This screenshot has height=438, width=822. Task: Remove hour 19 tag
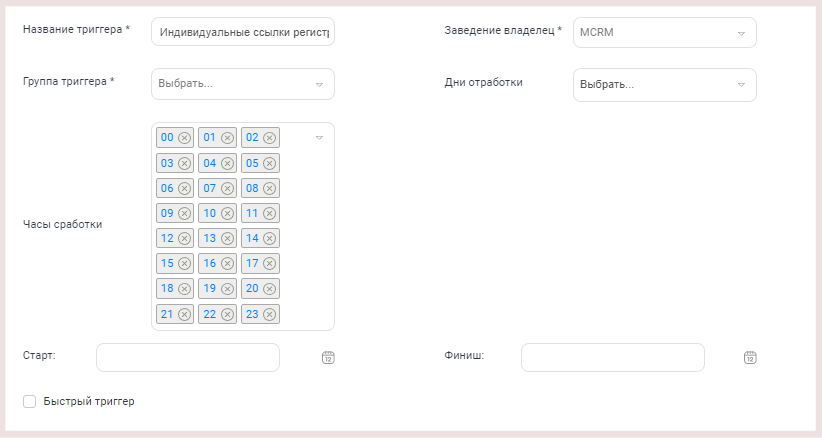pos(227,289)
